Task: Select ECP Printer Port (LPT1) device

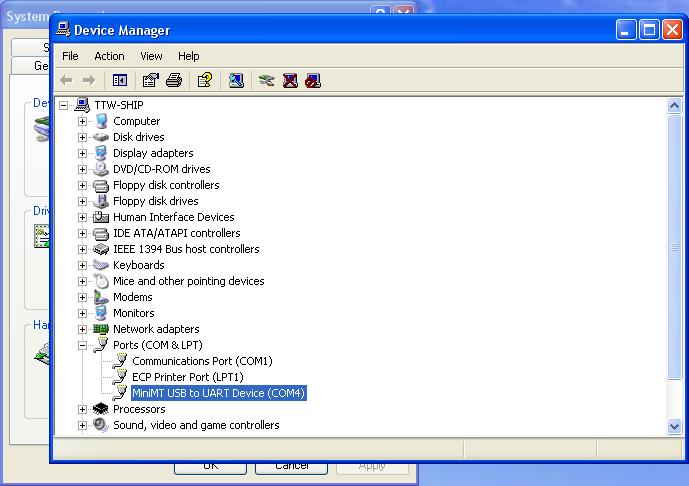Action: click(x=187, y=377)
